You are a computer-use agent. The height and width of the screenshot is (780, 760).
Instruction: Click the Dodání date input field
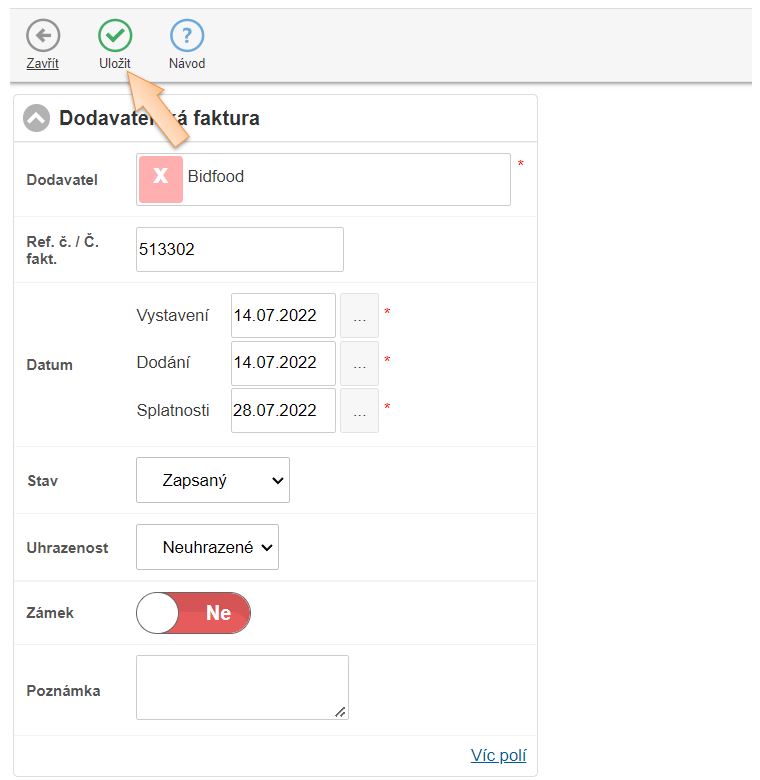pos(283,363)
